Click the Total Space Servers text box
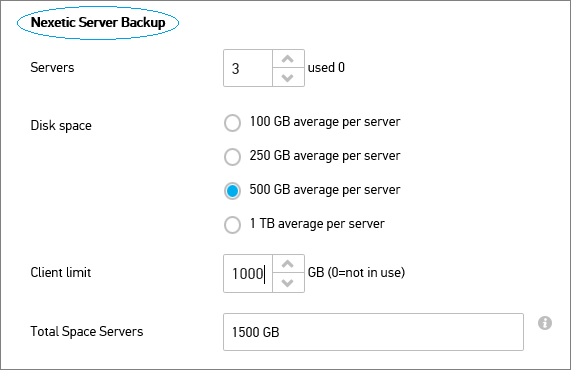Image resolution: width=576 pixels, height=376 pixels. (x=373, y=332)
